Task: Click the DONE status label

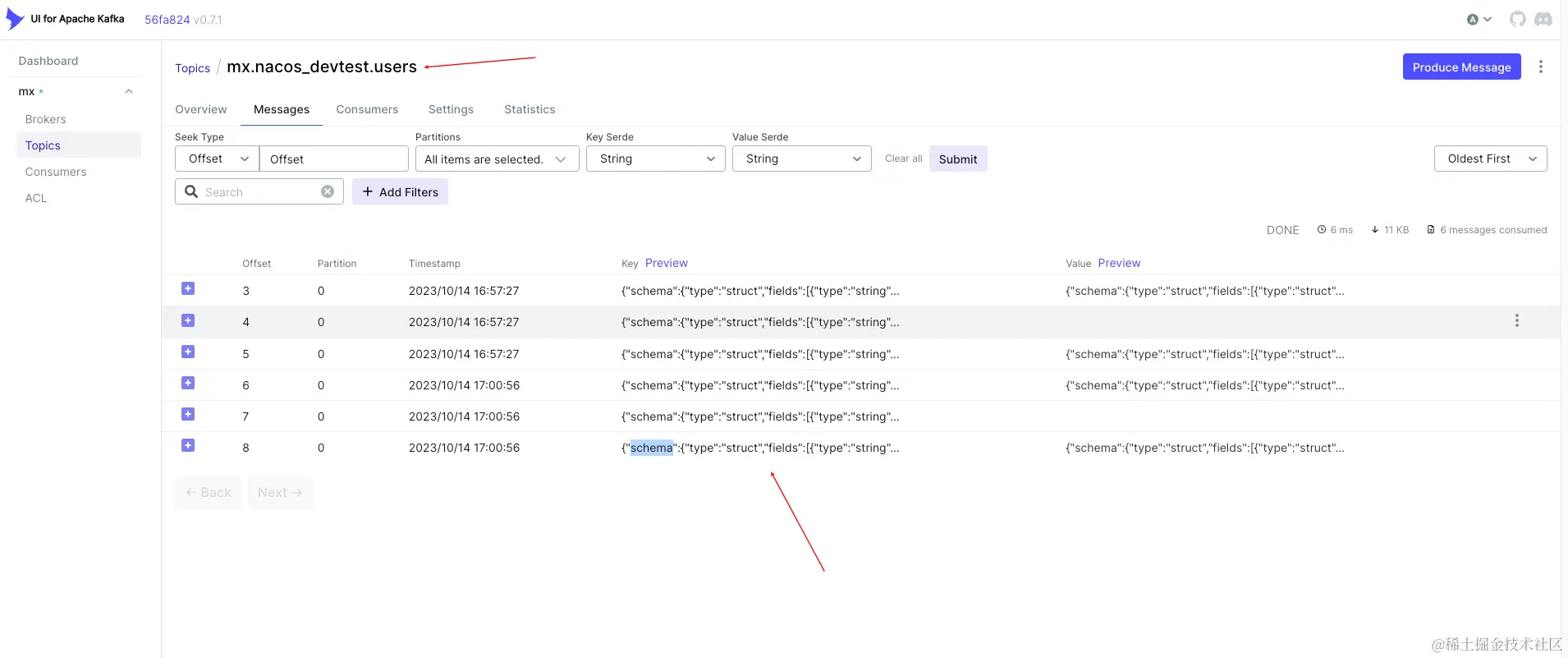Action: click(x=1282, y=230)
